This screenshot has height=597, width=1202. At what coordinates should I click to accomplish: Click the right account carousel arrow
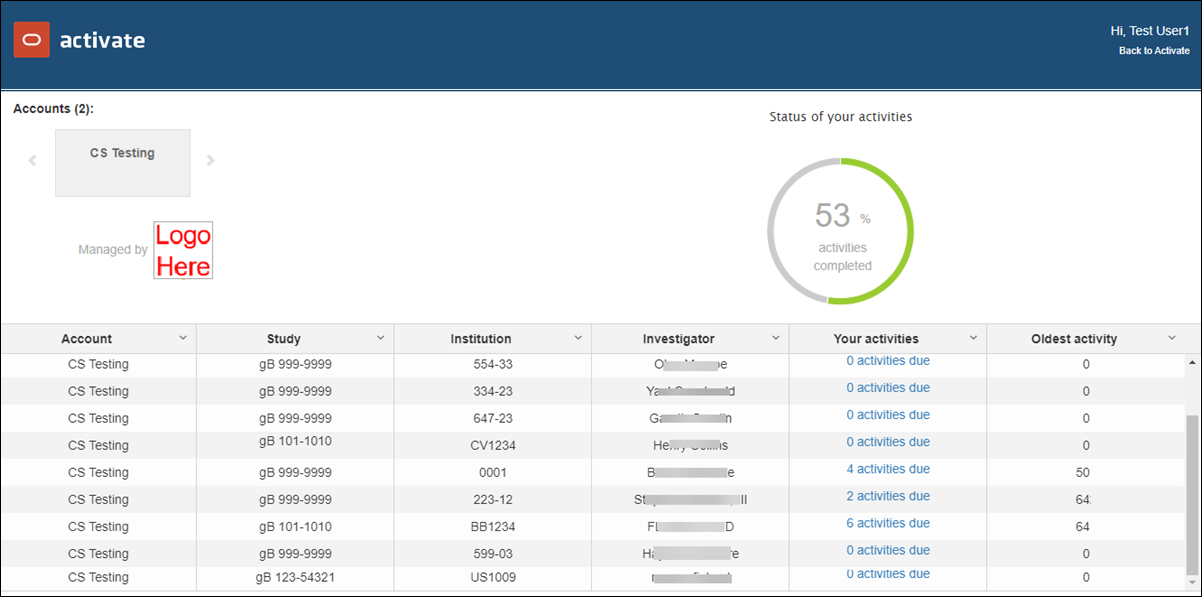pyautogui.click(x=211, y=160)
